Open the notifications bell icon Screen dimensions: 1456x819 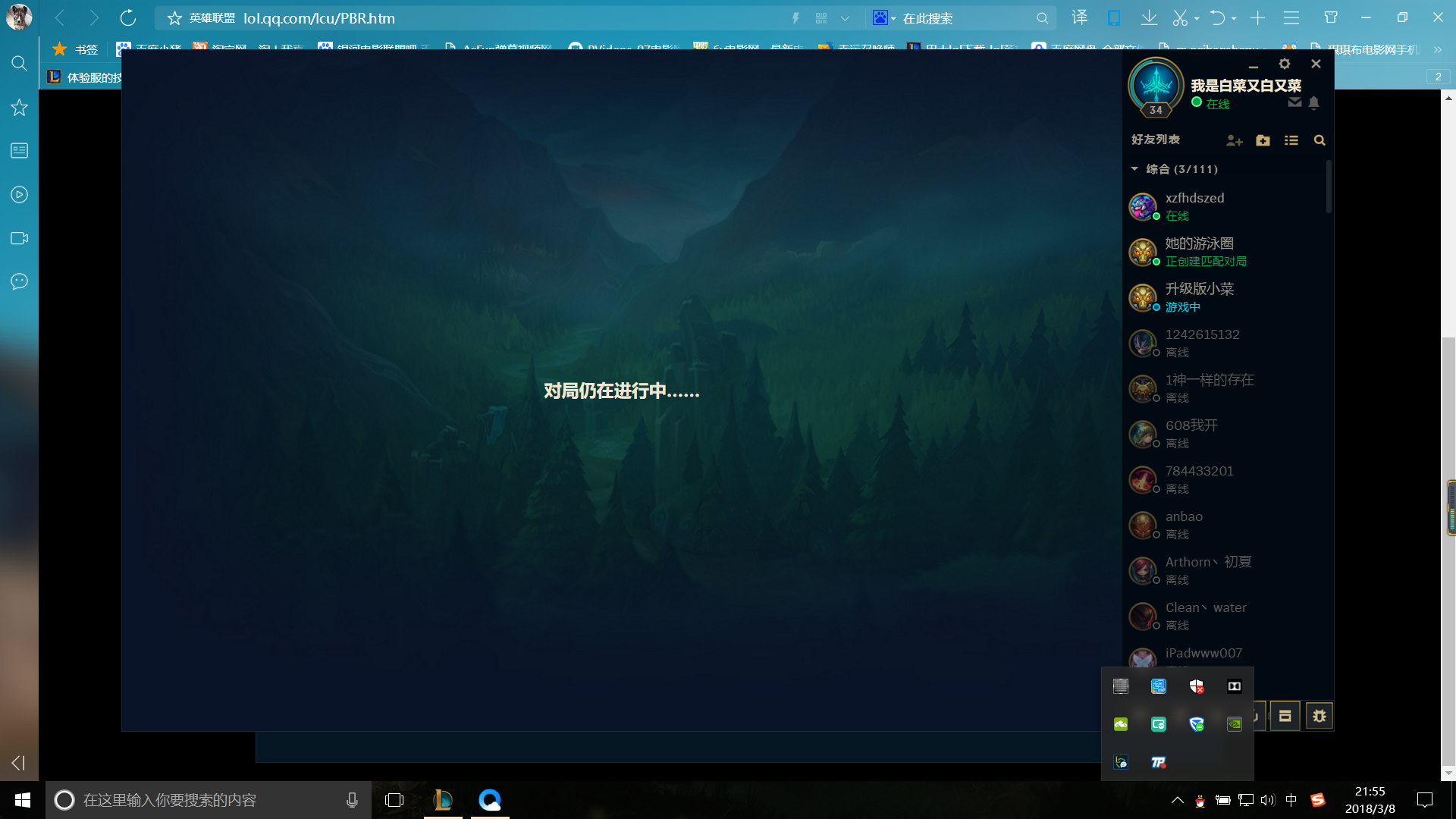coord(1314,102)
